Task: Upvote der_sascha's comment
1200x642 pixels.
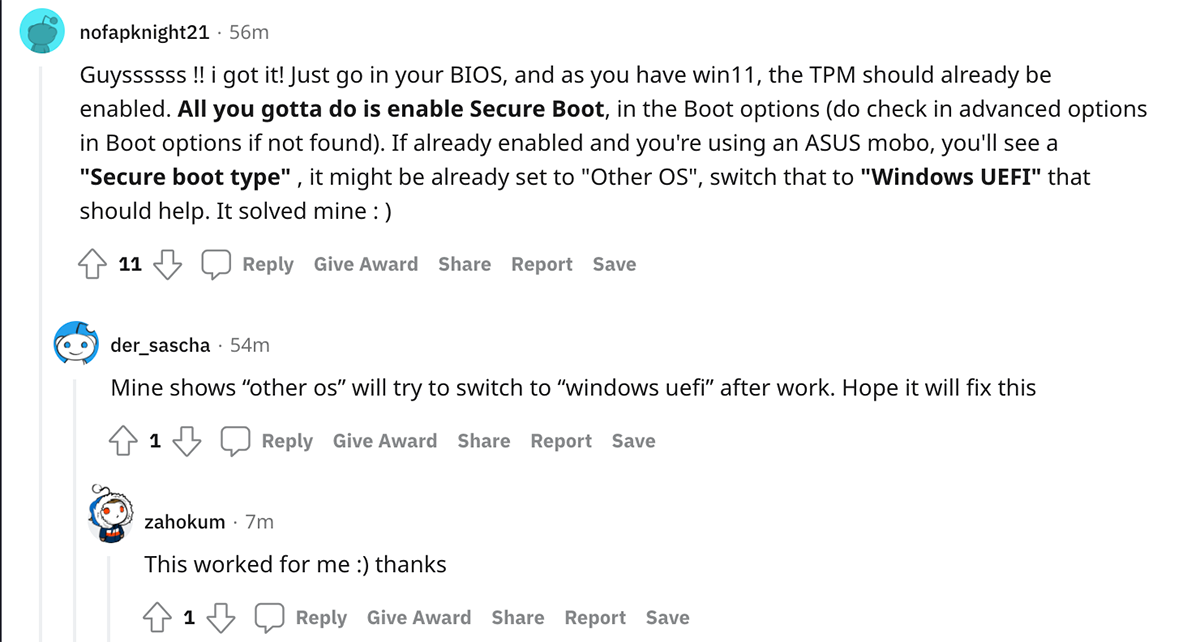Action: click(123, 441)
